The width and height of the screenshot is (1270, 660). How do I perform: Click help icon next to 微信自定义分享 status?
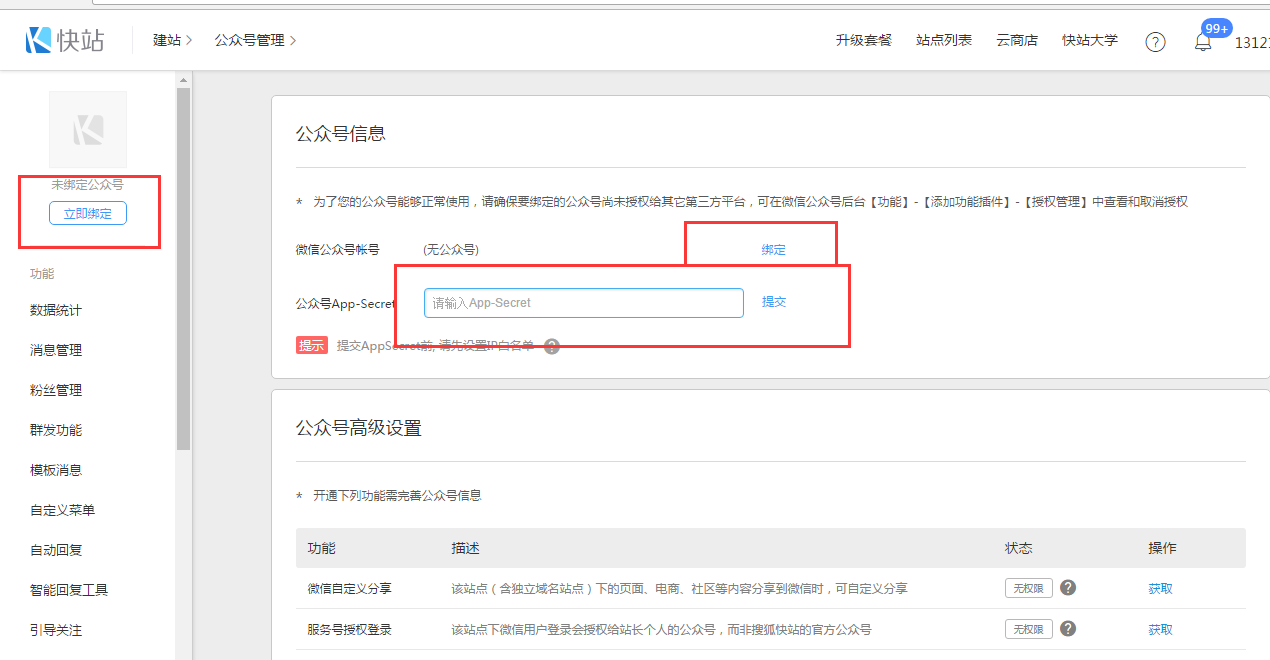pyautogui.click(x=1068, y=588)
